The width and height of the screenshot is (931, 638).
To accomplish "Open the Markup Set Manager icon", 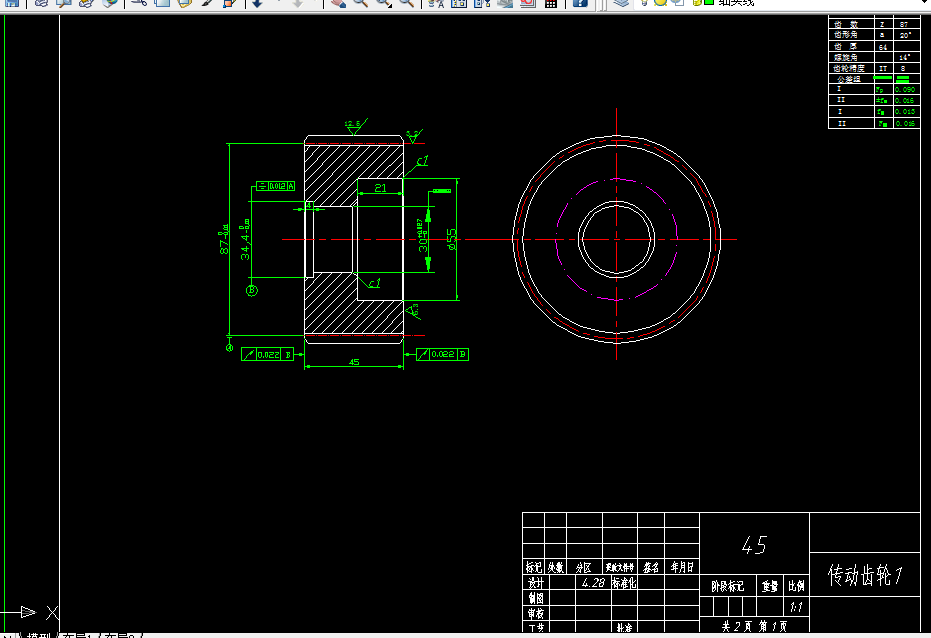I will (527, 3).
